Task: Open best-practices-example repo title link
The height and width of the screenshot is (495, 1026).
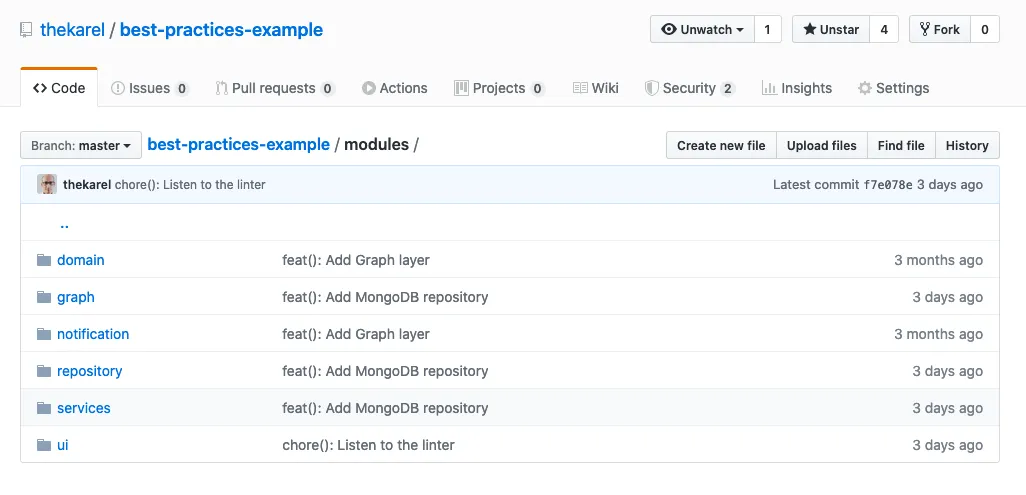Action: pyautogui.click(x=222, y=30)
